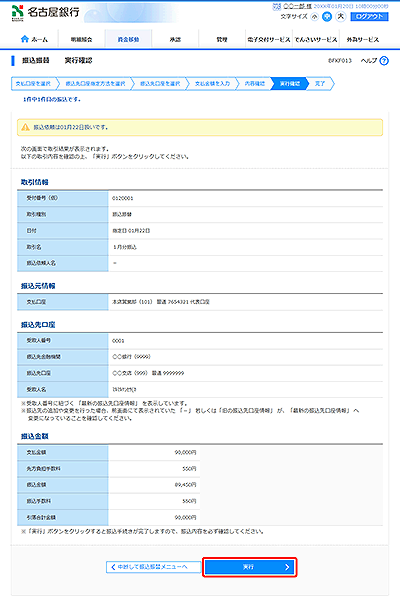This screenshot has width=400, height=611.
Task: Open the 承認 menu tab
Action: (175, 39)
